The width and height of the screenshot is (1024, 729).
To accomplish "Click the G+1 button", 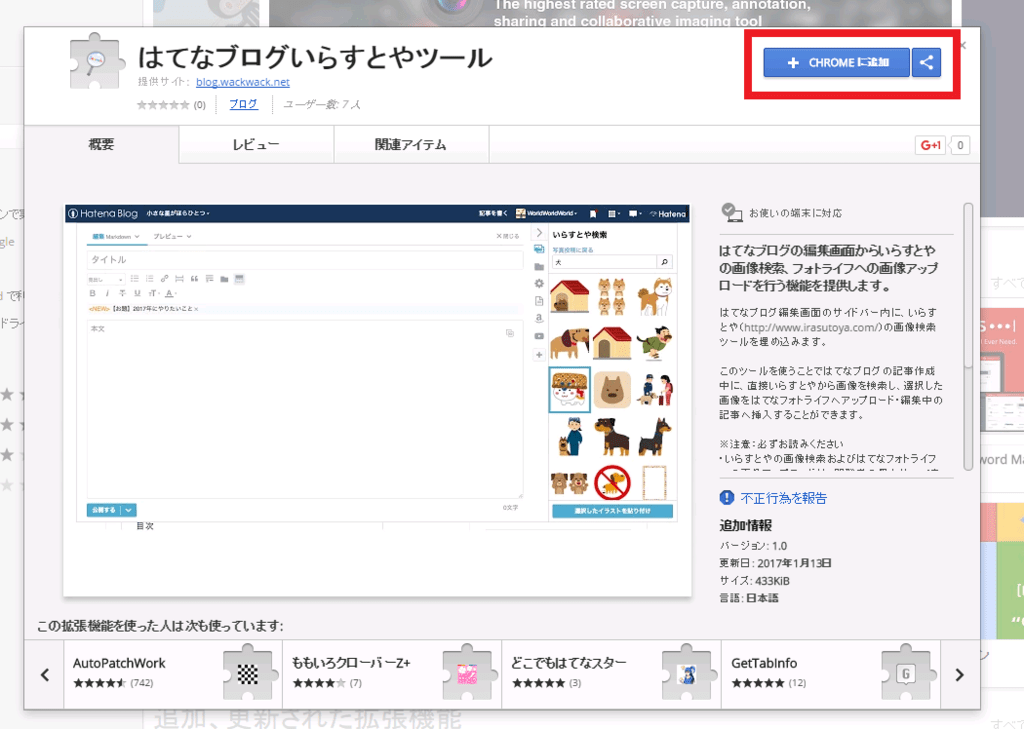I will click(930, 145).
